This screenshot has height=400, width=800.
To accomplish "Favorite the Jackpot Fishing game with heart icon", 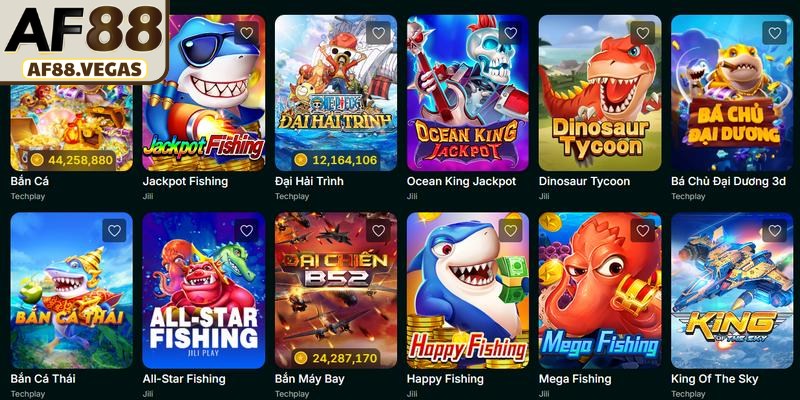I will click(x=246, y=33).
